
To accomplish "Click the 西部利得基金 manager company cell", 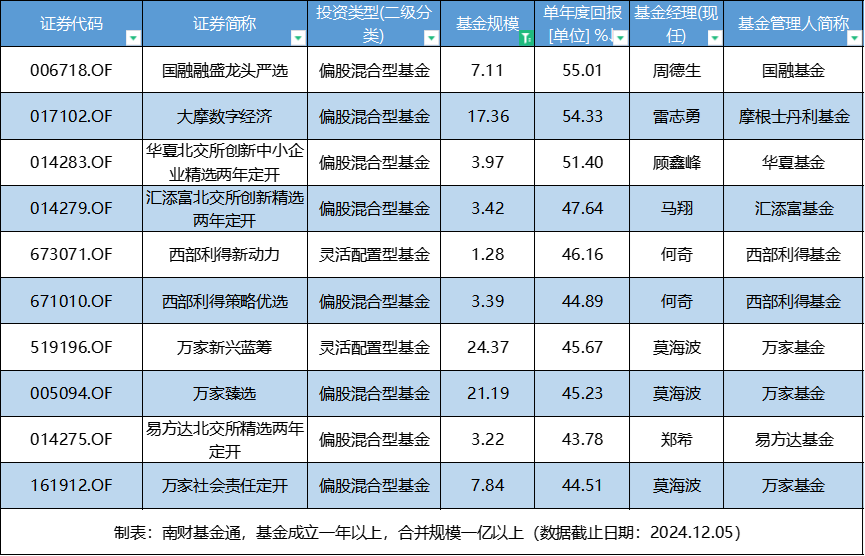I will coord(793,301).
